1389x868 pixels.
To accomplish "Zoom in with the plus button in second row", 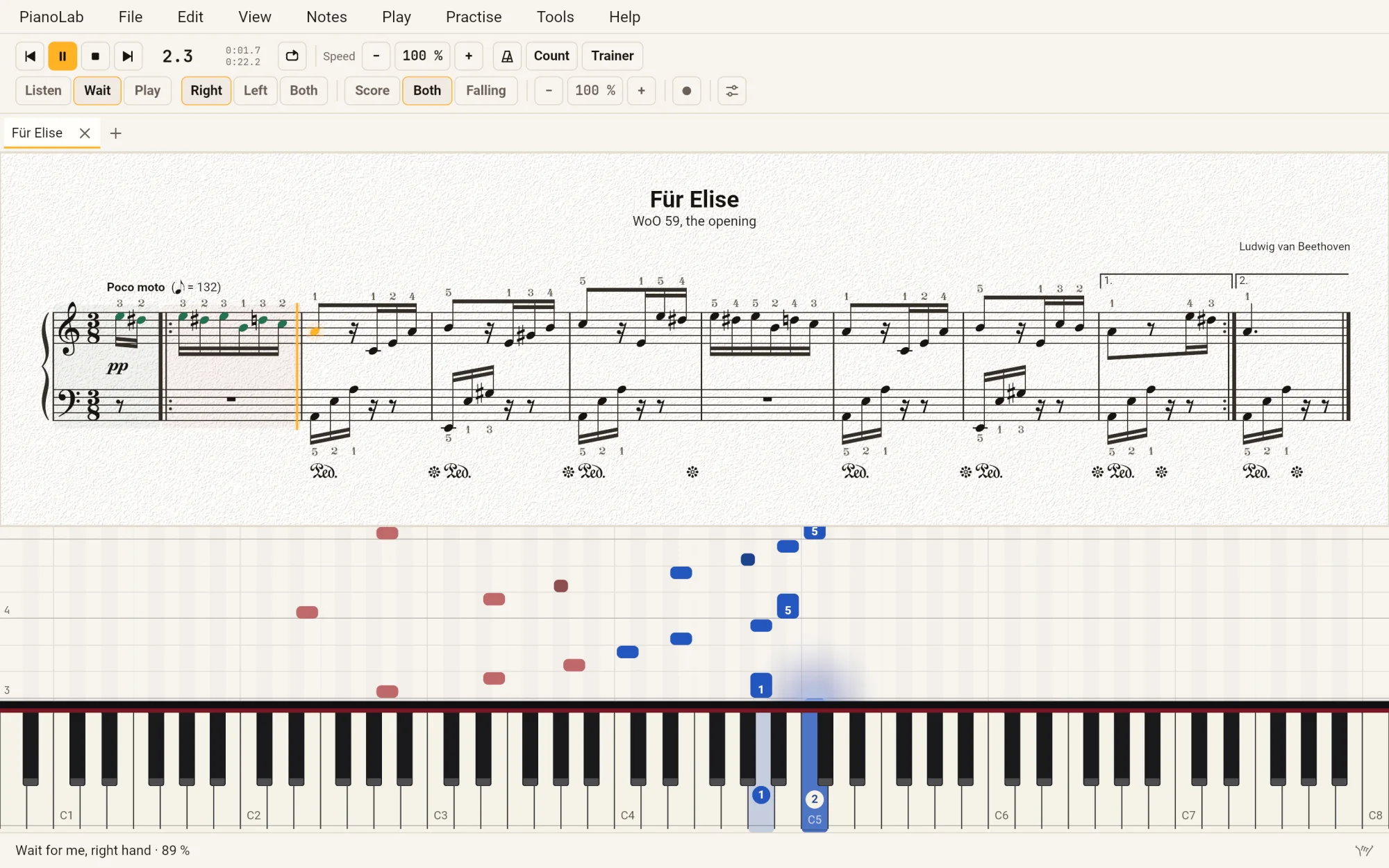I will pyautogui.click(x=641, y=91).
